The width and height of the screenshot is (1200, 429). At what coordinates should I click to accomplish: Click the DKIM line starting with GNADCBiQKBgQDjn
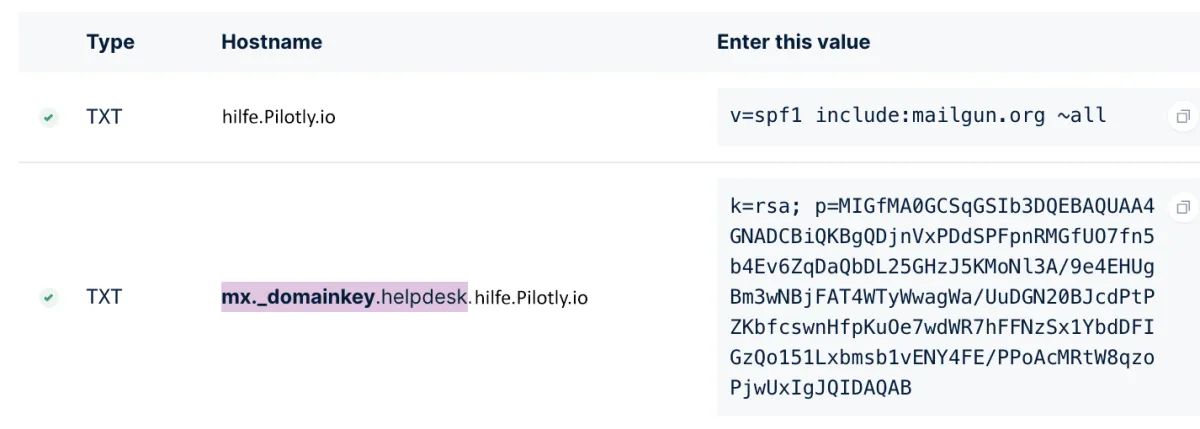pos(942,237)
